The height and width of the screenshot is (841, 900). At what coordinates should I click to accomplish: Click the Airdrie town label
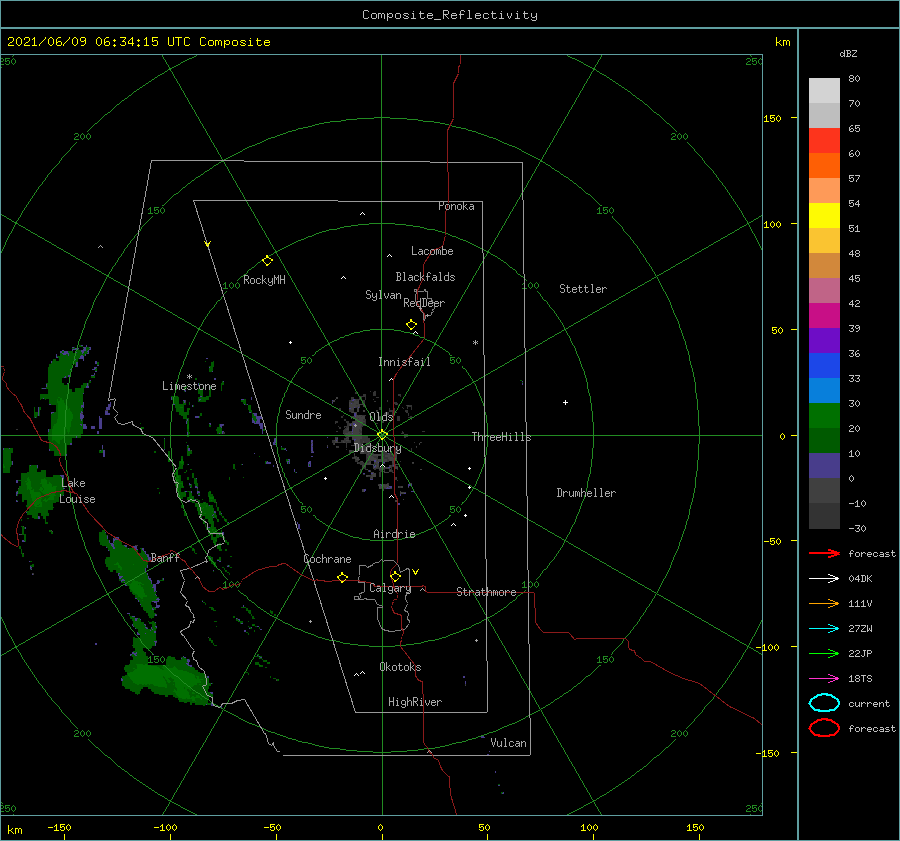coord(394,534)
